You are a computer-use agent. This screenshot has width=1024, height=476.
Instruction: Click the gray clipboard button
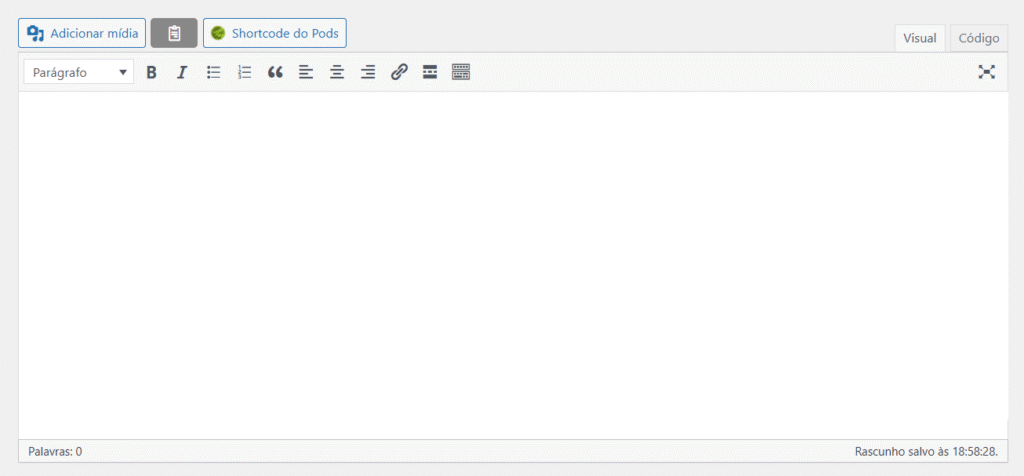click(174, 33)
